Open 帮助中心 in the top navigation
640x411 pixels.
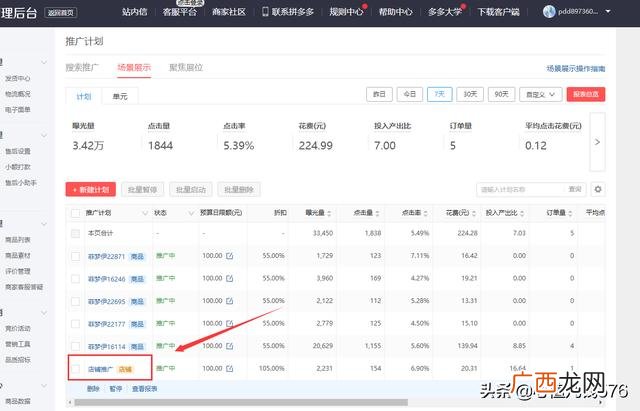coord(396,12)
